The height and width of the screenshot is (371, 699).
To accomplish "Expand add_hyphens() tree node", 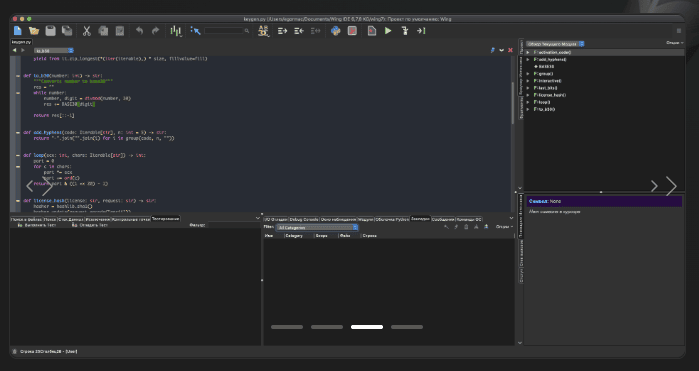I will click(528, 59).
